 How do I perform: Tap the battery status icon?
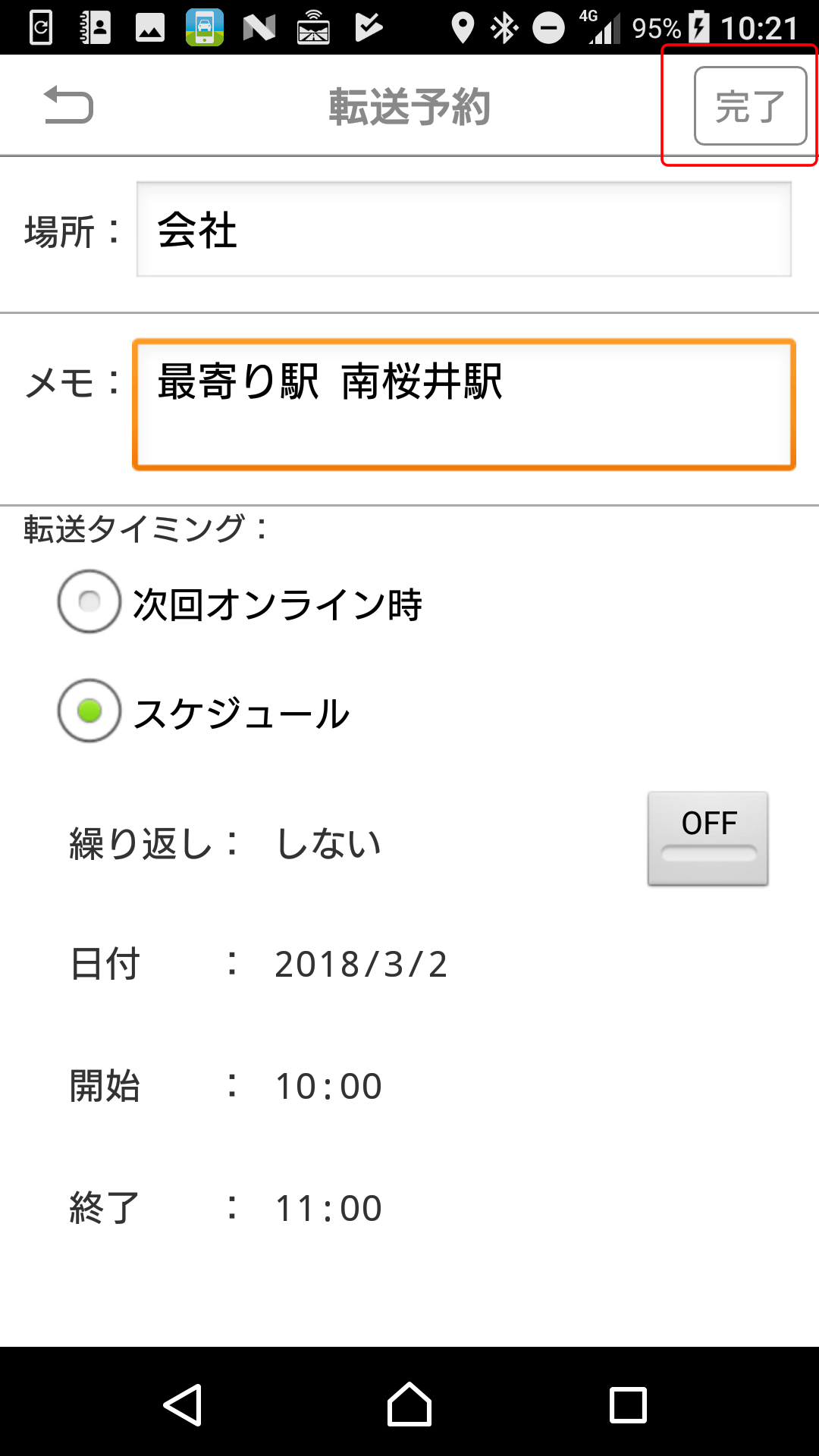coord(699,28)
